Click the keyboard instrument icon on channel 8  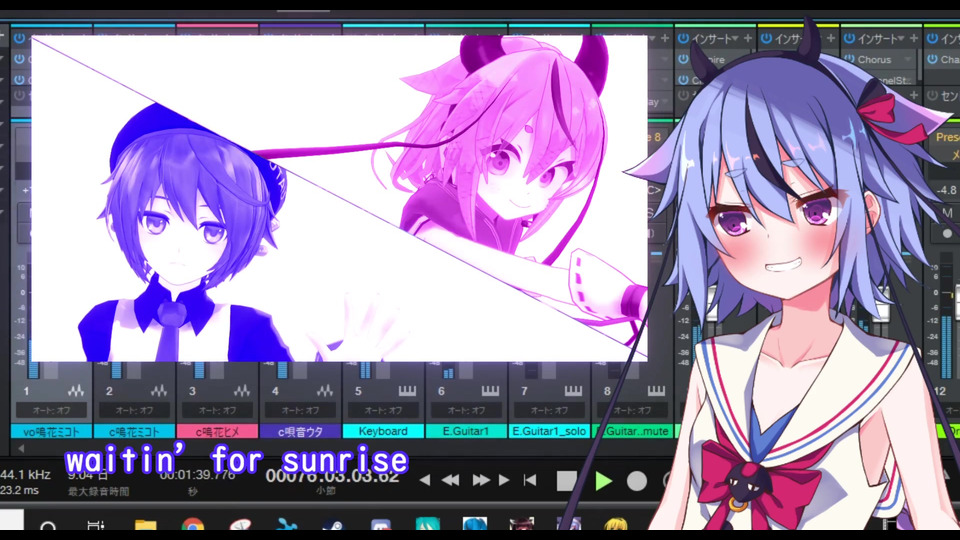656,391
